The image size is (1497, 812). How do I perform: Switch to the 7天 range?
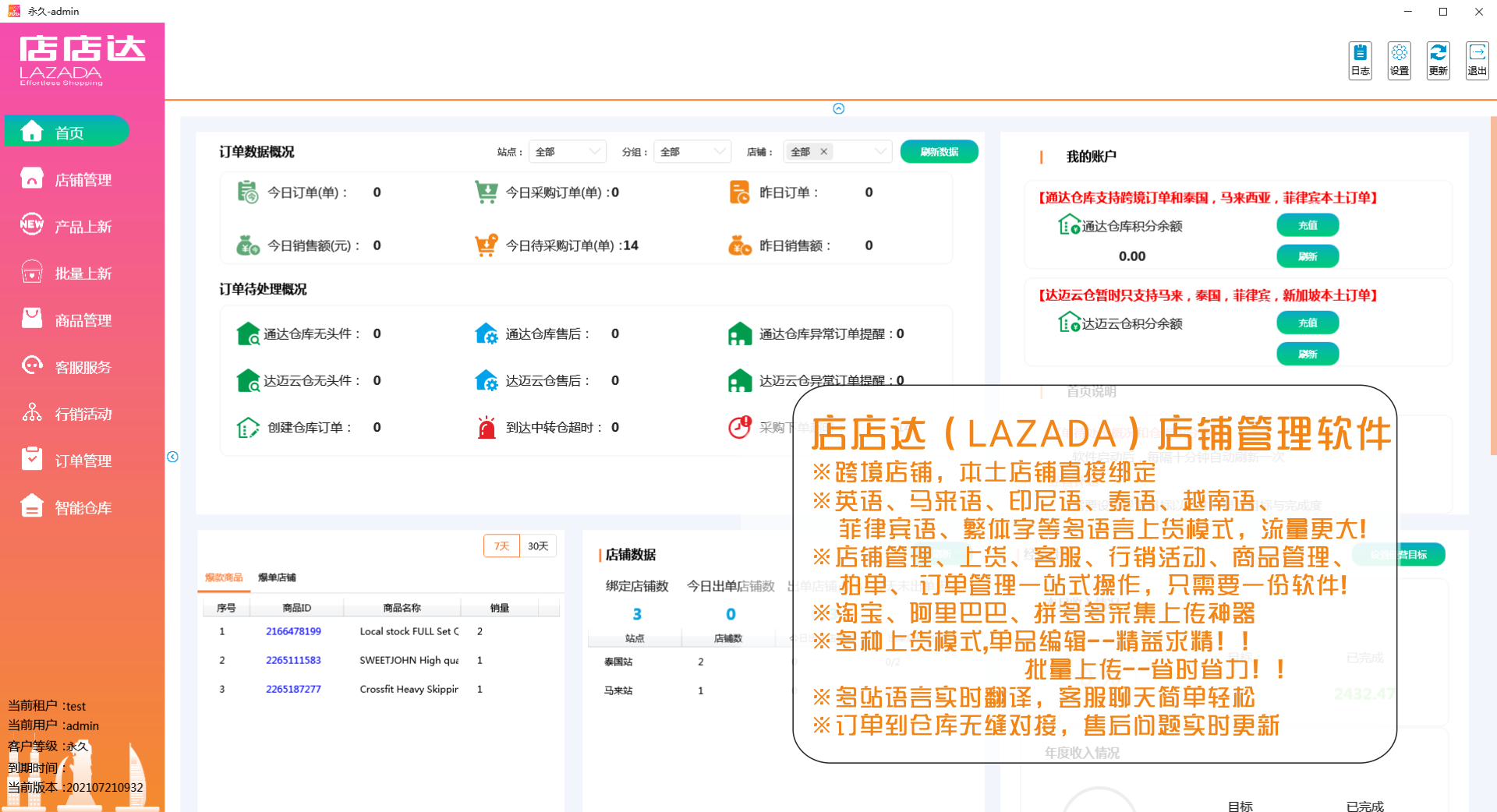501,545
